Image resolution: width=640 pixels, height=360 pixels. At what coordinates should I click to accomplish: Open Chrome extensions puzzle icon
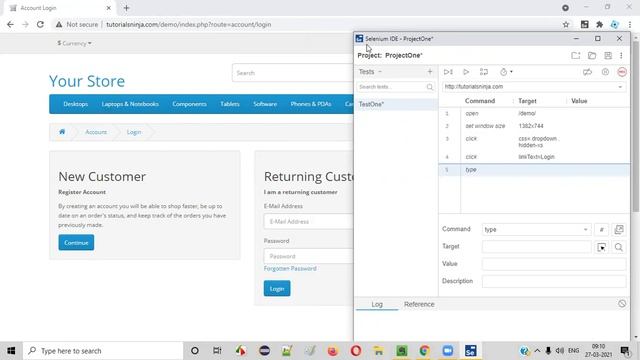[599, 24]
